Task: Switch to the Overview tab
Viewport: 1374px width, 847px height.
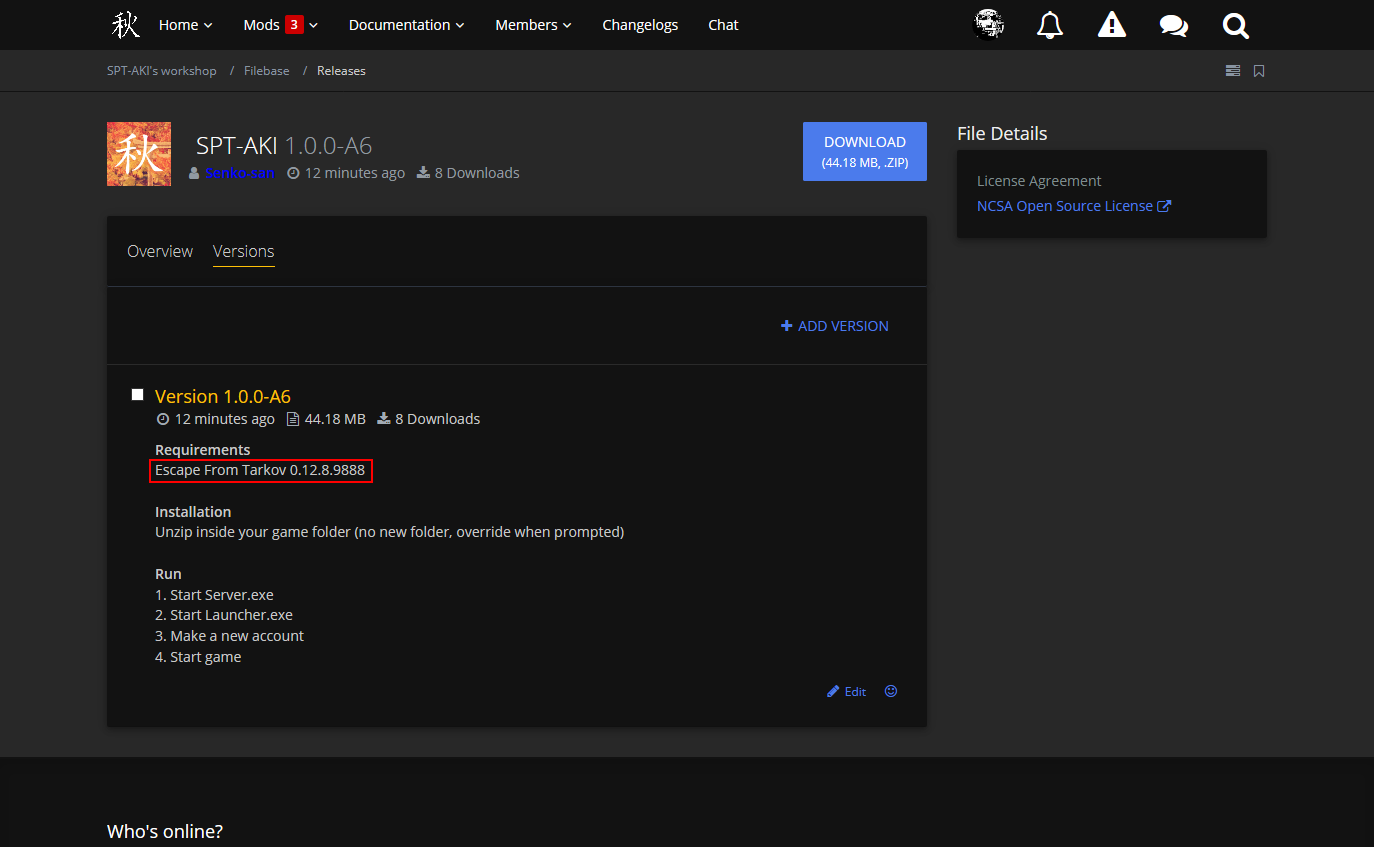Action: (x=160, y=251)
